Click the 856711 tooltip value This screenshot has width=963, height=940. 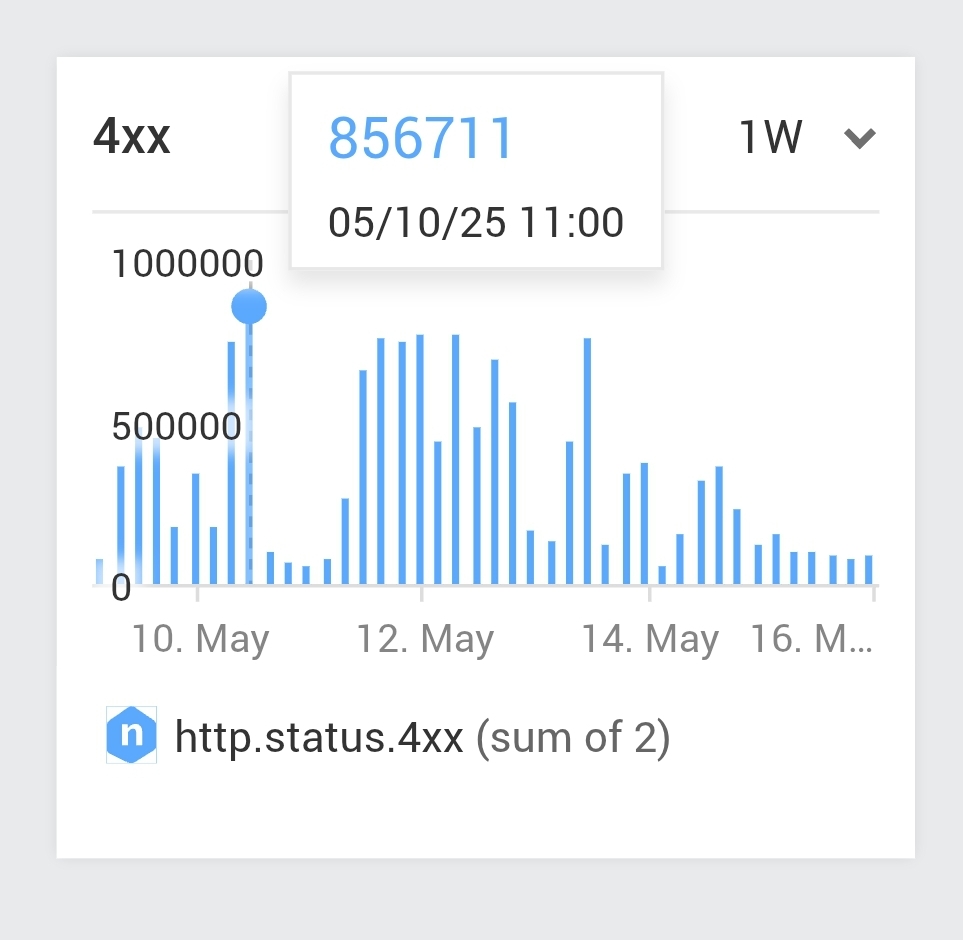click(420, 138)
